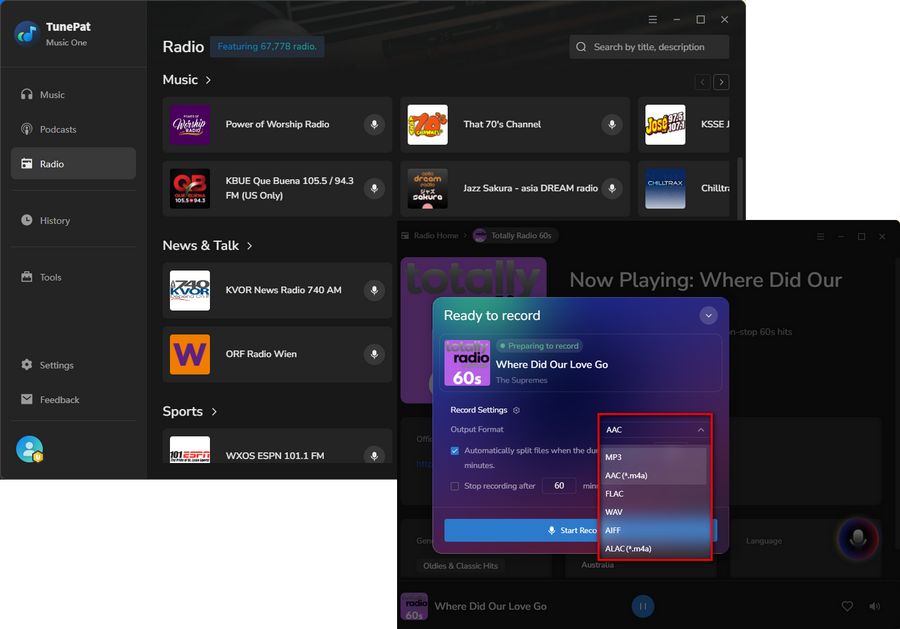900x629 pixels.
Task: Record WXOS ESPN 101.1 via microphone icon
Action: pyautogui.click(x=374, y=456)
